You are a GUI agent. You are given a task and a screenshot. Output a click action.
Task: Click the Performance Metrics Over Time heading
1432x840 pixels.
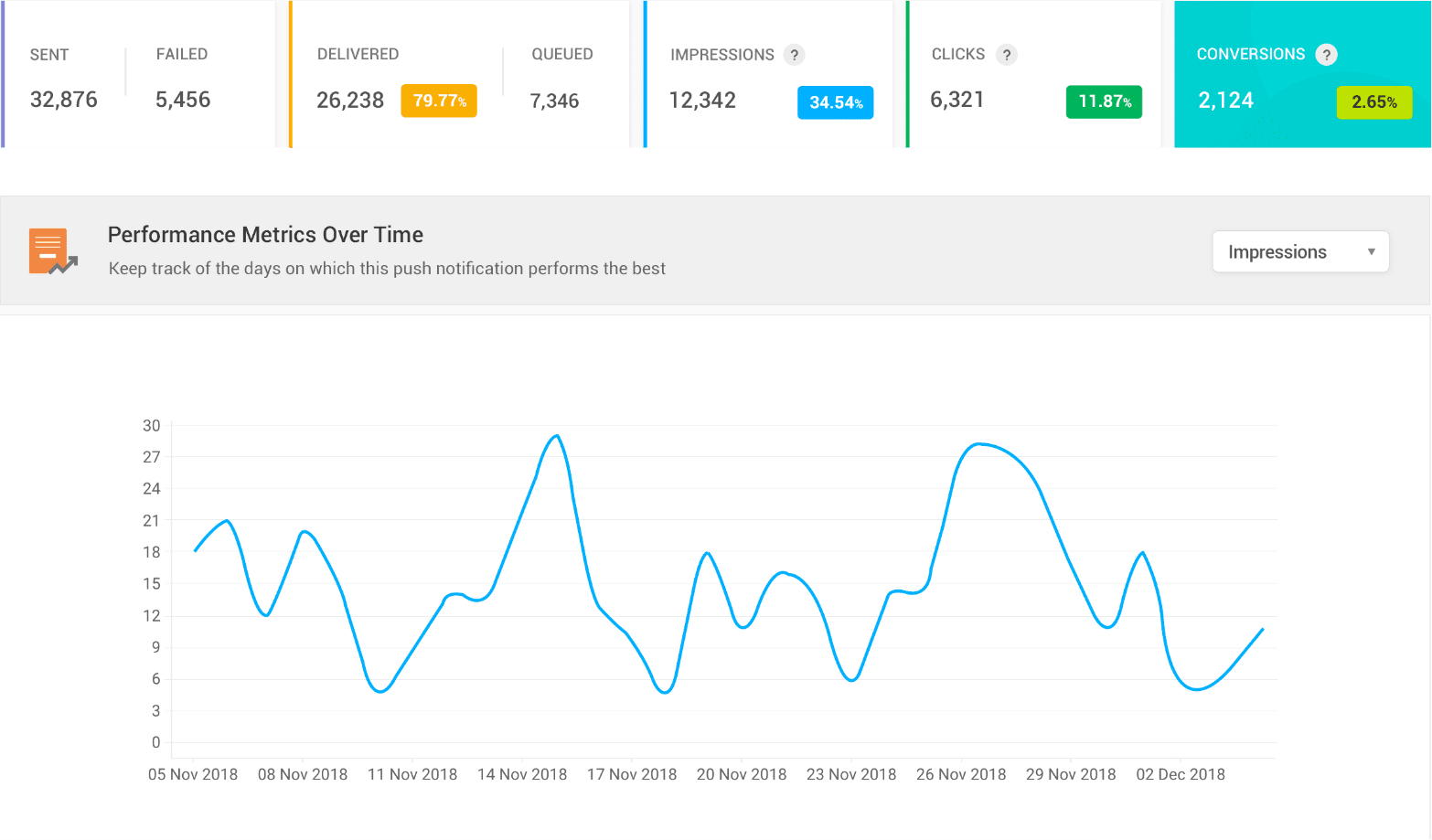click(265, 235)
